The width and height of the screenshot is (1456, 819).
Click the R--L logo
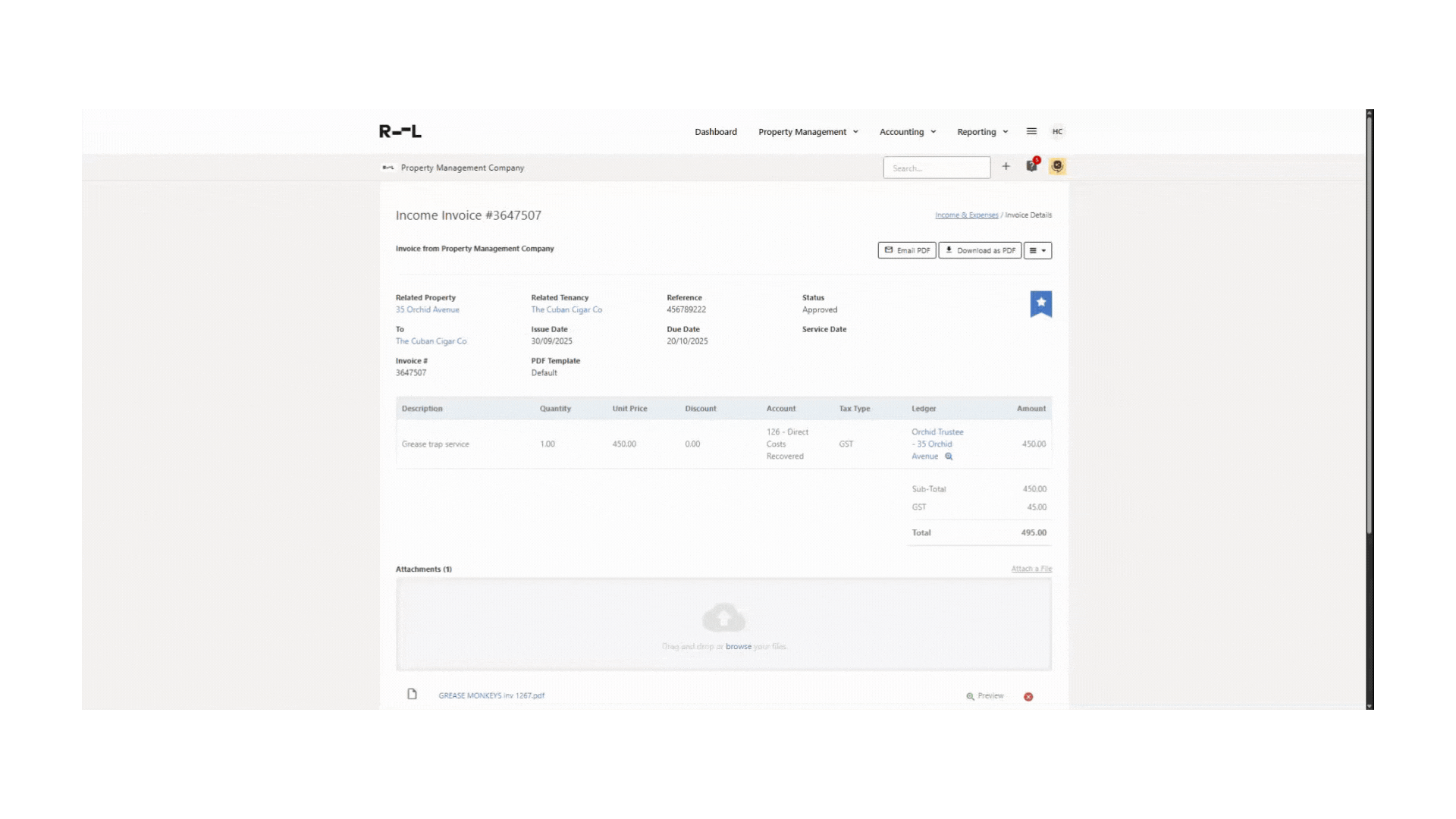coord(400,131)
